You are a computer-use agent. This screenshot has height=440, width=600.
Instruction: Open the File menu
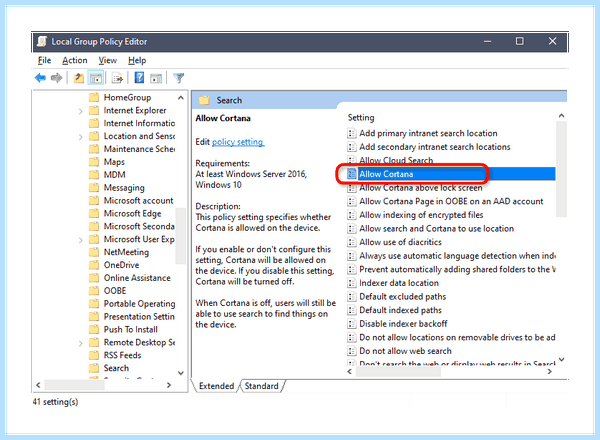point(44,60)
